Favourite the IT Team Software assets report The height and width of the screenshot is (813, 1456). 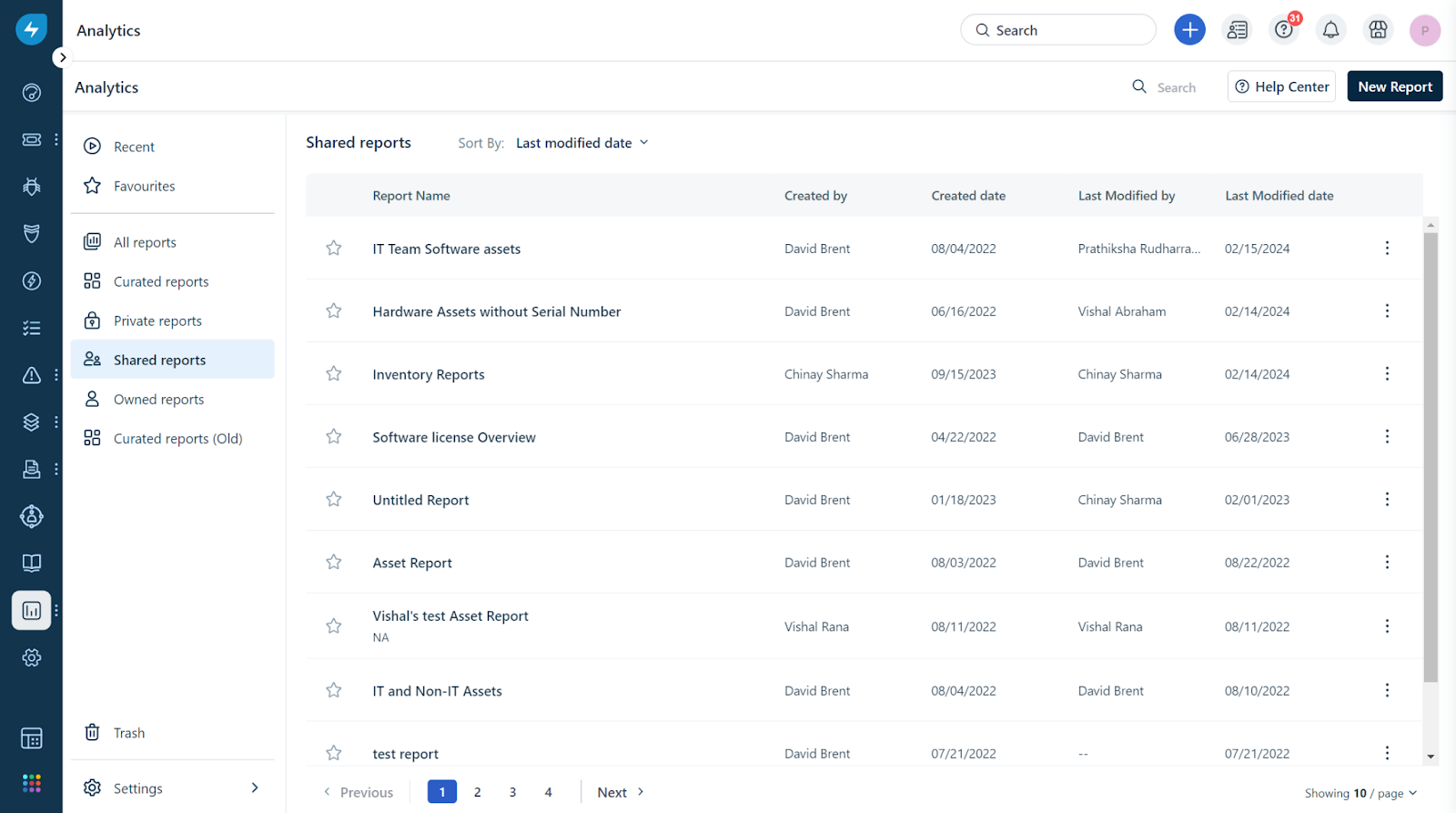pos(334,249)
